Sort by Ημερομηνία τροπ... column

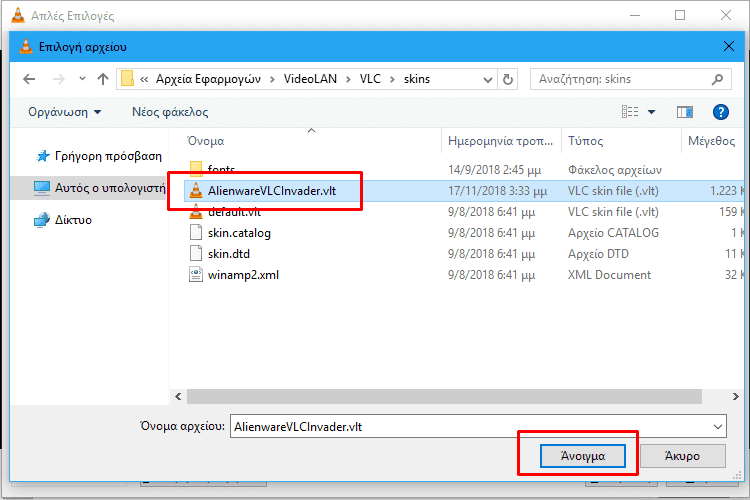(500, 141)
